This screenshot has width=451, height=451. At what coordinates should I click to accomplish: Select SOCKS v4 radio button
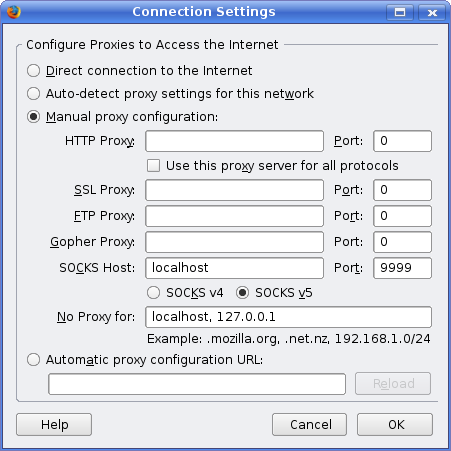[153, 293]
